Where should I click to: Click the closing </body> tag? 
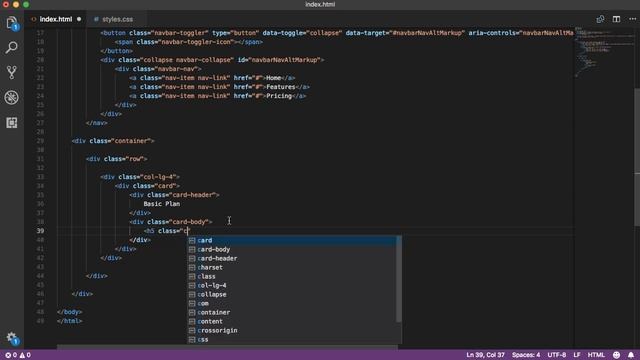pyautogui.click(x=70, y=312)
